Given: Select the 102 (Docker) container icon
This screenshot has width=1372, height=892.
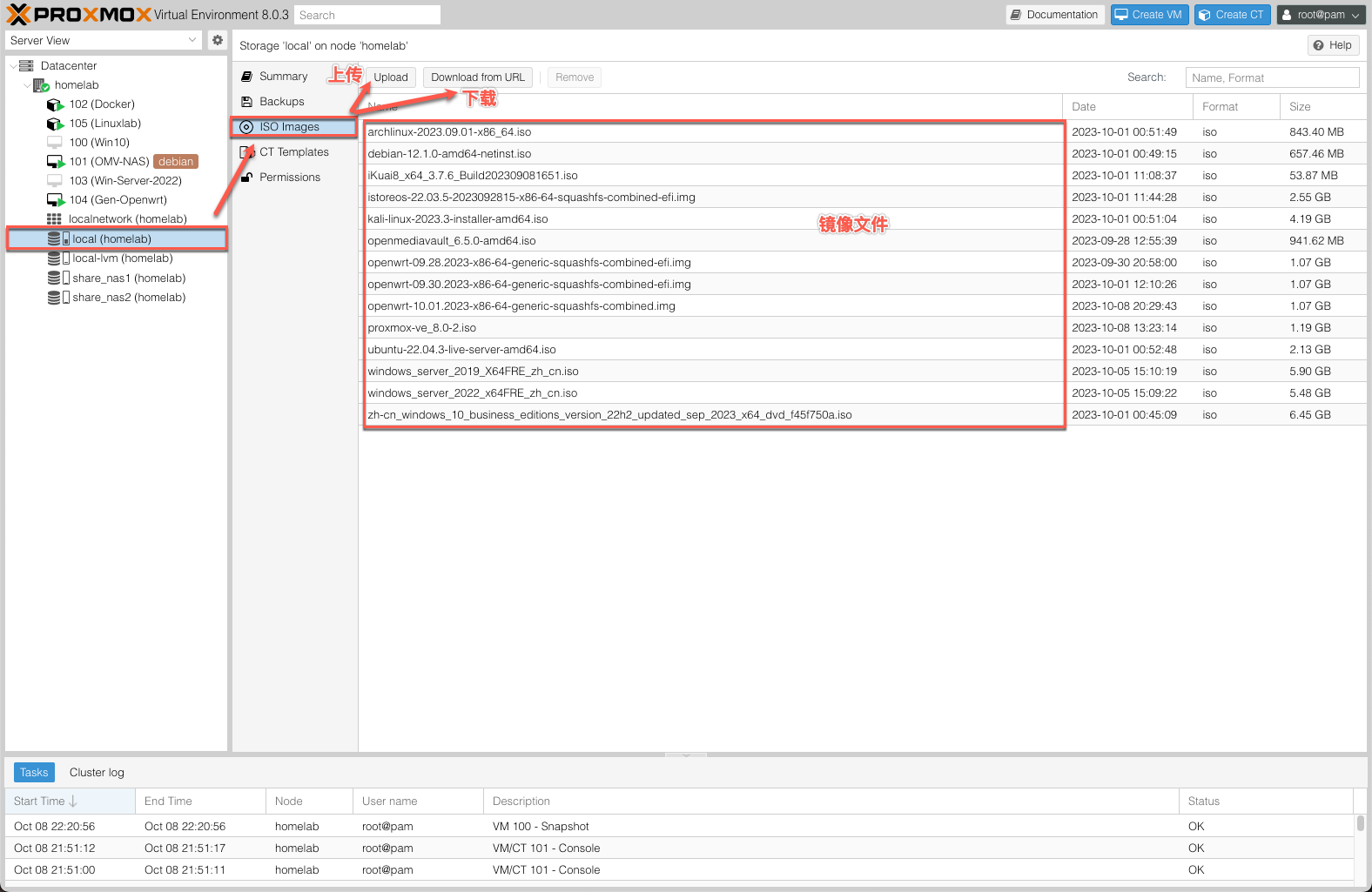Looking at the screenshot, I should coord(56,104).
